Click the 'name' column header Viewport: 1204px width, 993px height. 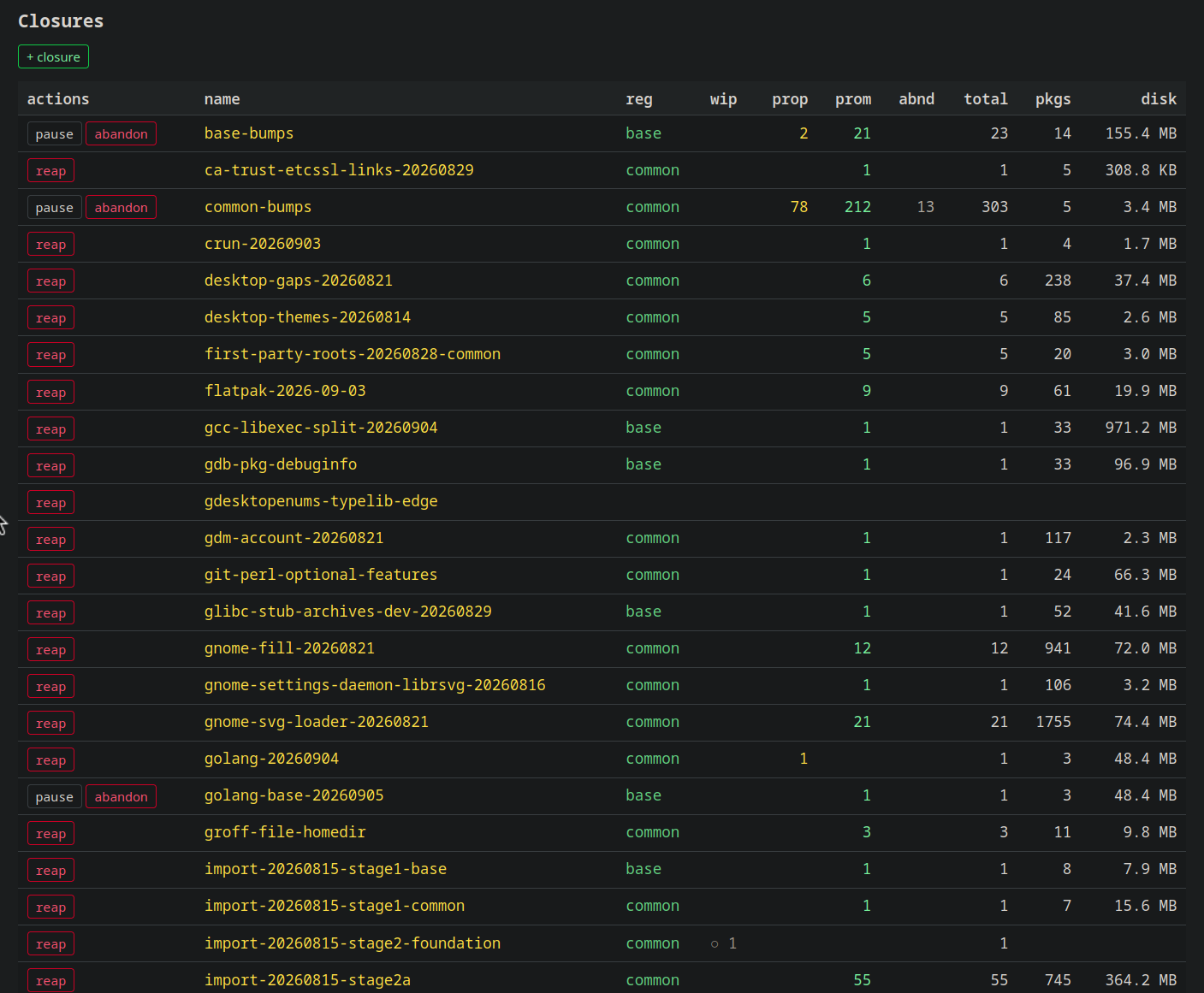point(222,99)
